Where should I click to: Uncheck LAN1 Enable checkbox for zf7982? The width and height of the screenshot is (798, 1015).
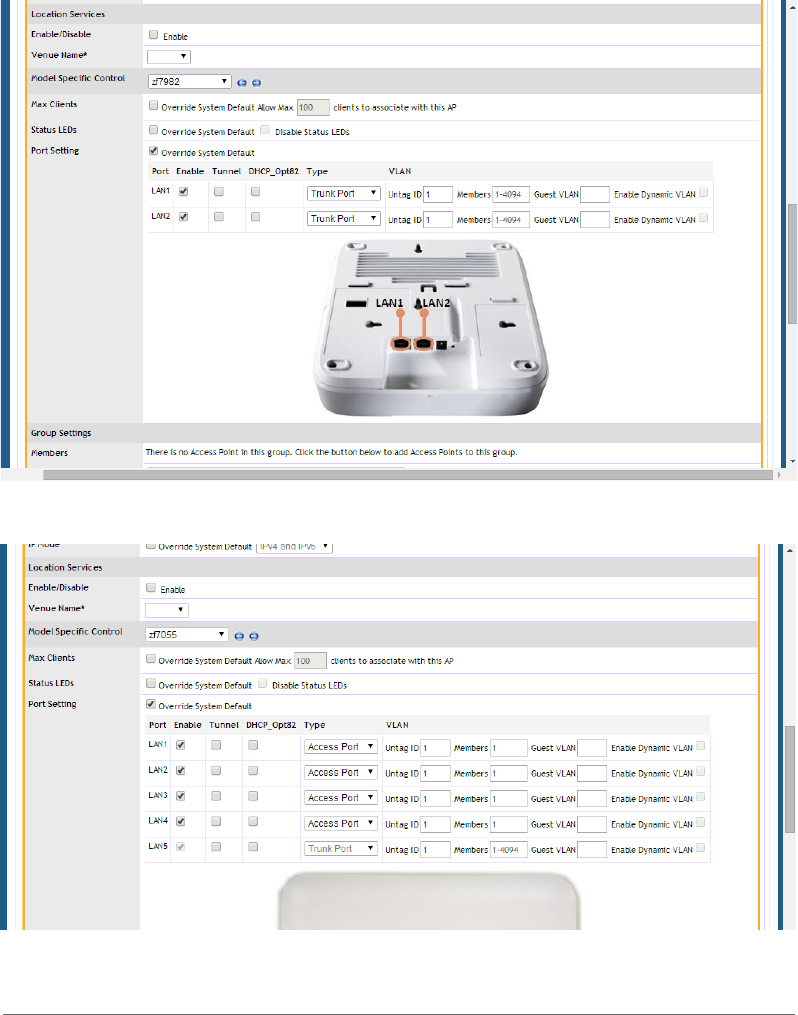(x=184, y=192)
